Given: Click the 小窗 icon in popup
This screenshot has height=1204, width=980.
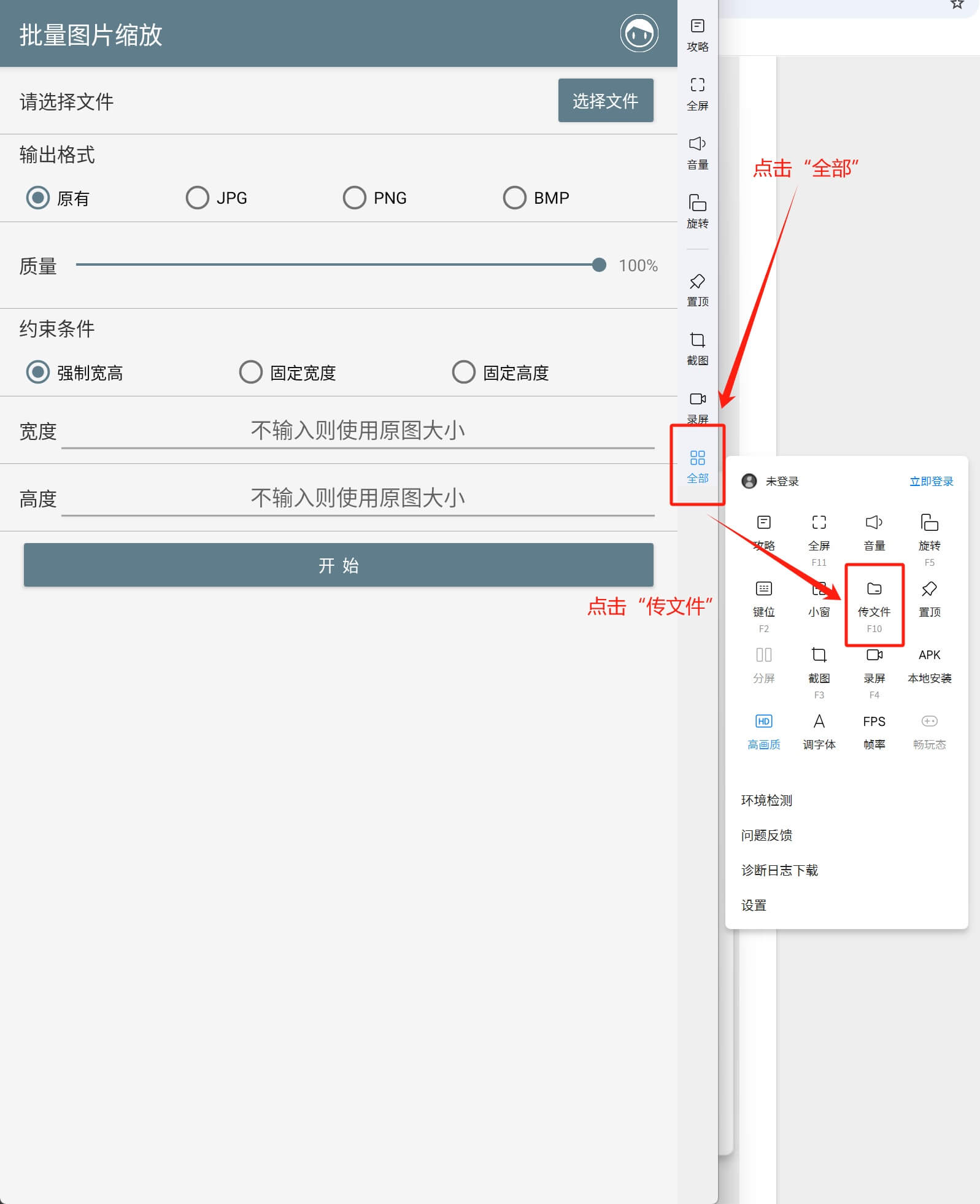Looking at the screenshot, I should coord(819,590).
